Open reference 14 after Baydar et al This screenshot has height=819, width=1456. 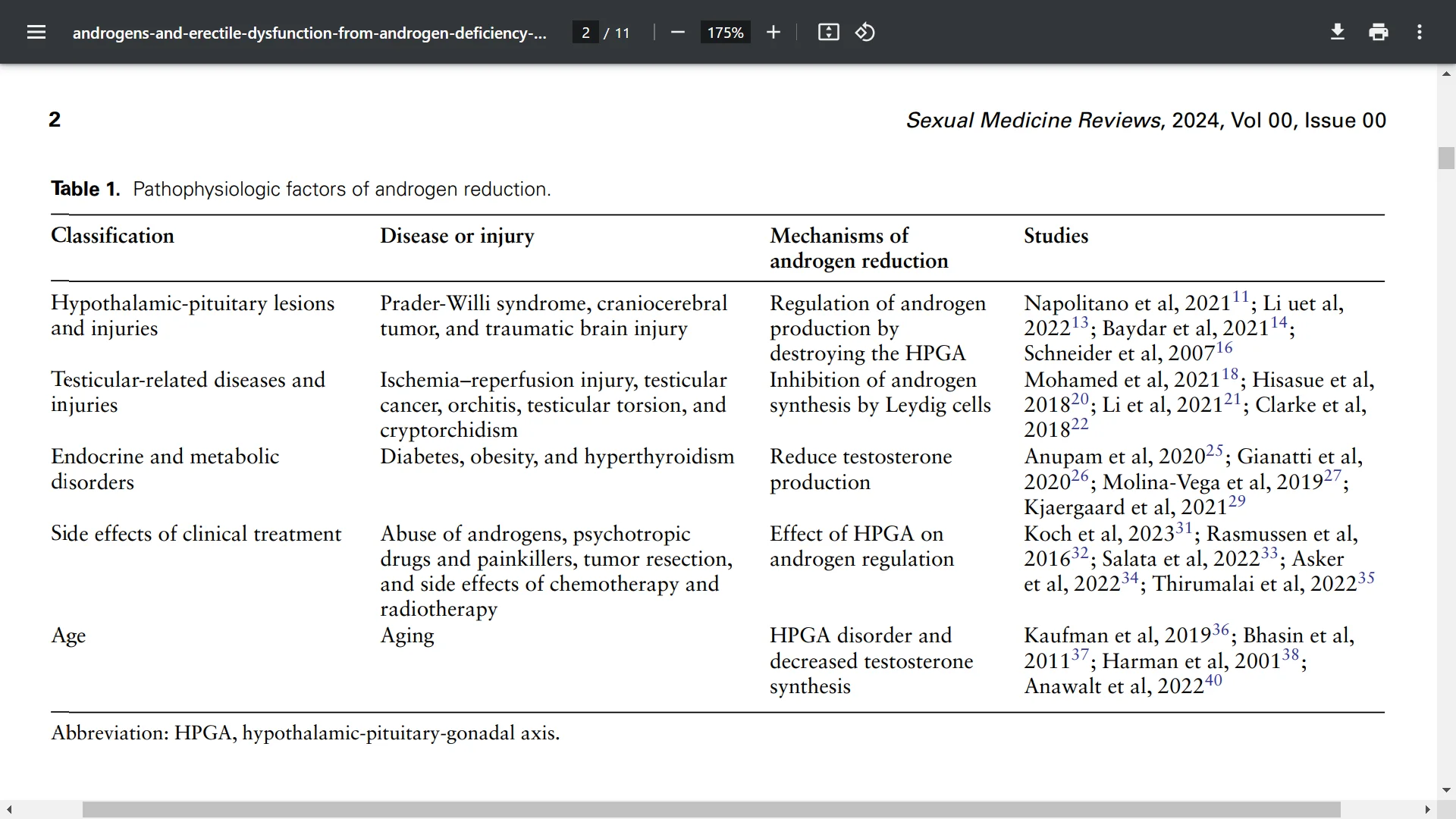(1279, 322)
